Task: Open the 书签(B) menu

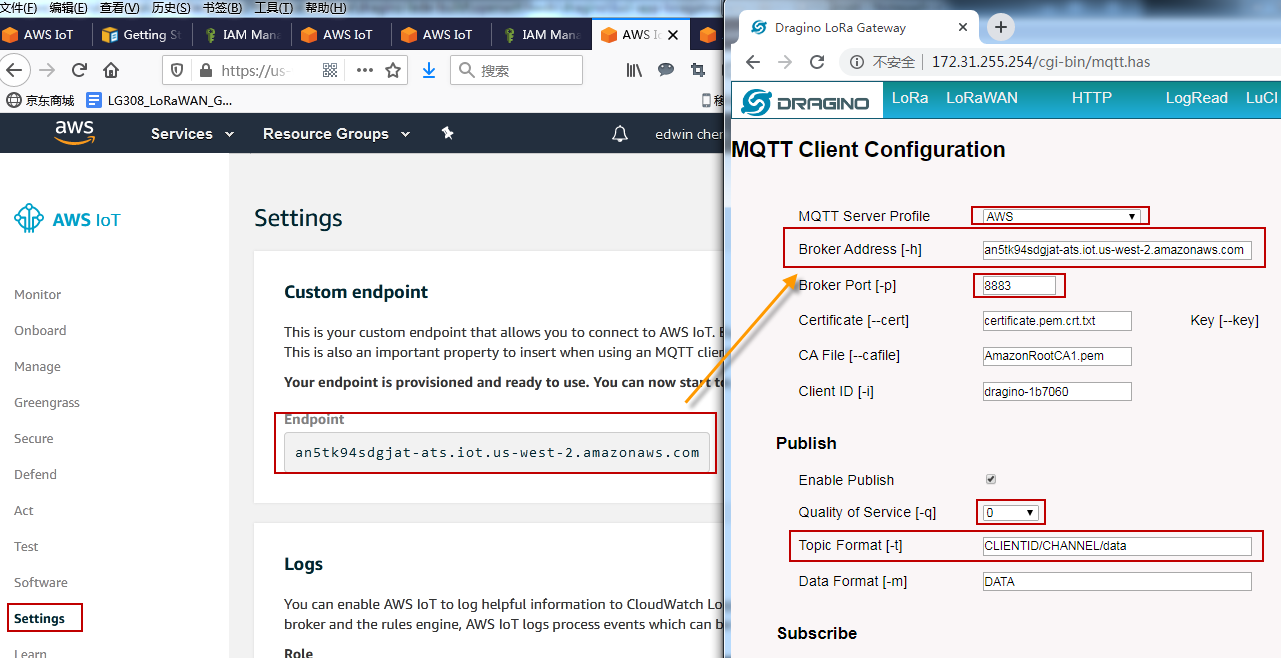Action: pos(222,8)
